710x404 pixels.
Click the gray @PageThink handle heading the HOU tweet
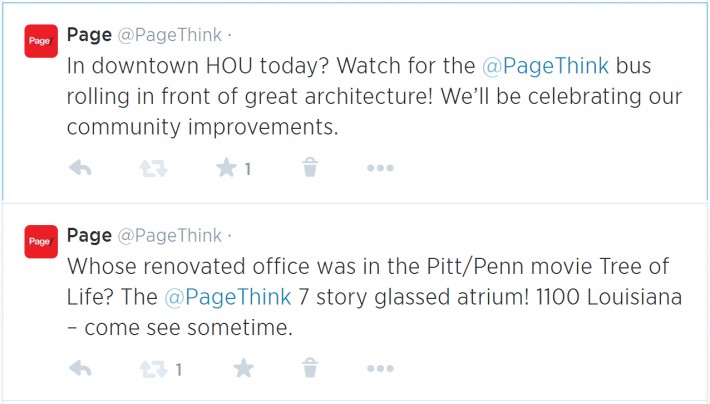[170, 37]
